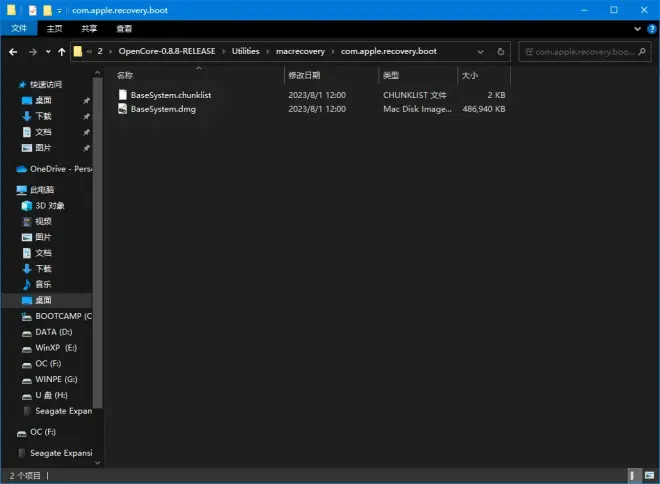Image resolution: width=660 pixels, height=484 pixels.
Task: Open the 3D 对象 folder
Action: click(x=49, y=206)
